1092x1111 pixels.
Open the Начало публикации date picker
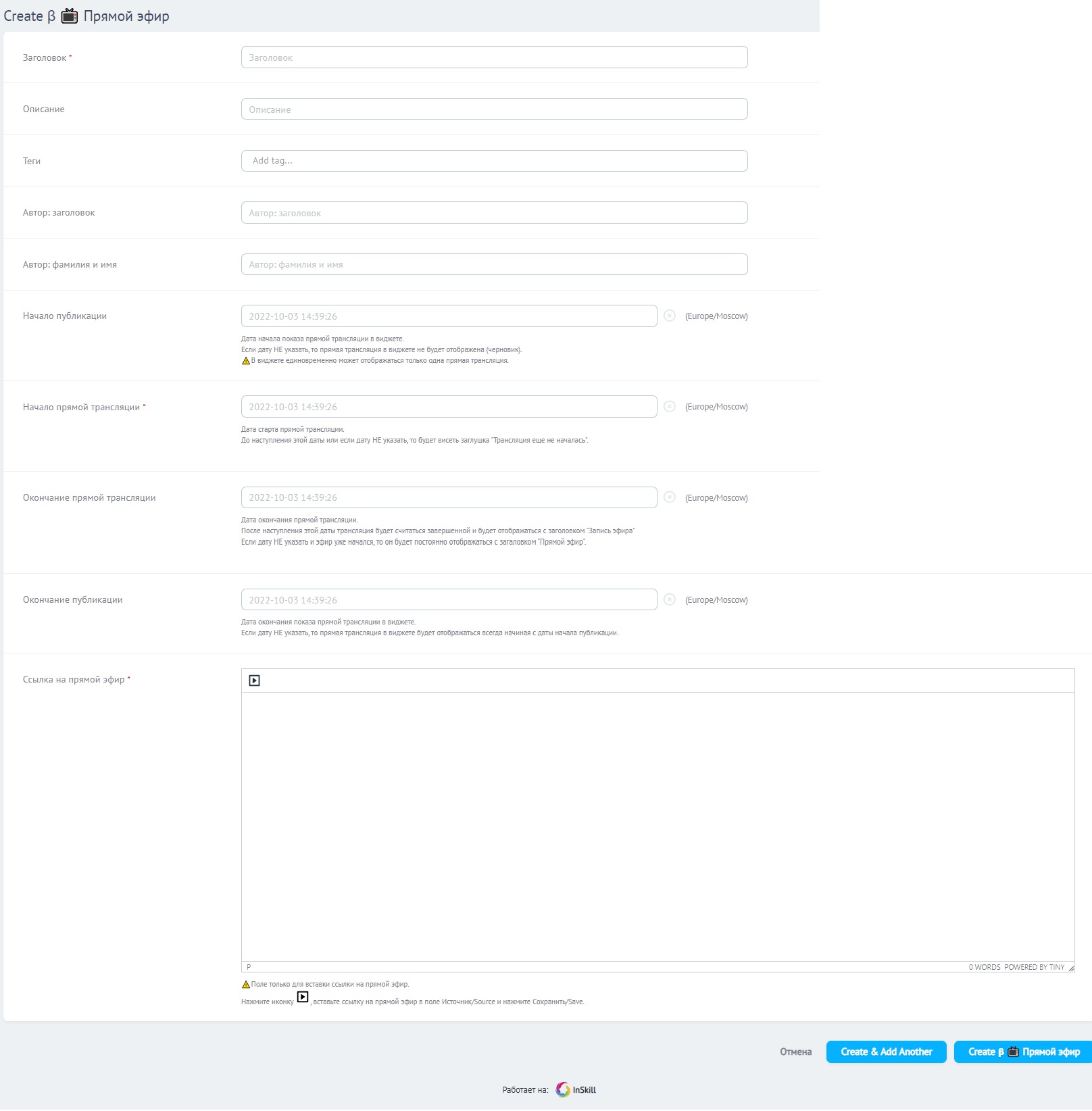tap(449, 316)
